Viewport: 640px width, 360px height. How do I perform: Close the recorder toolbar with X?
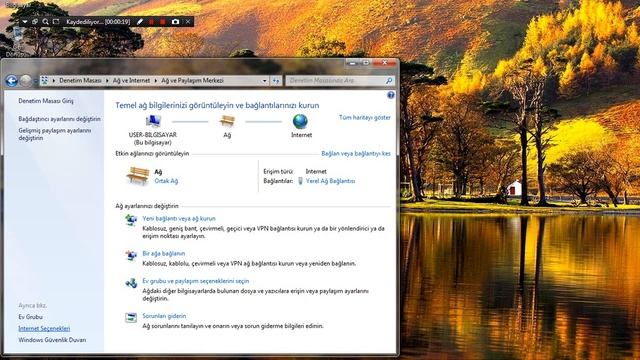click(x=188, y=22)
